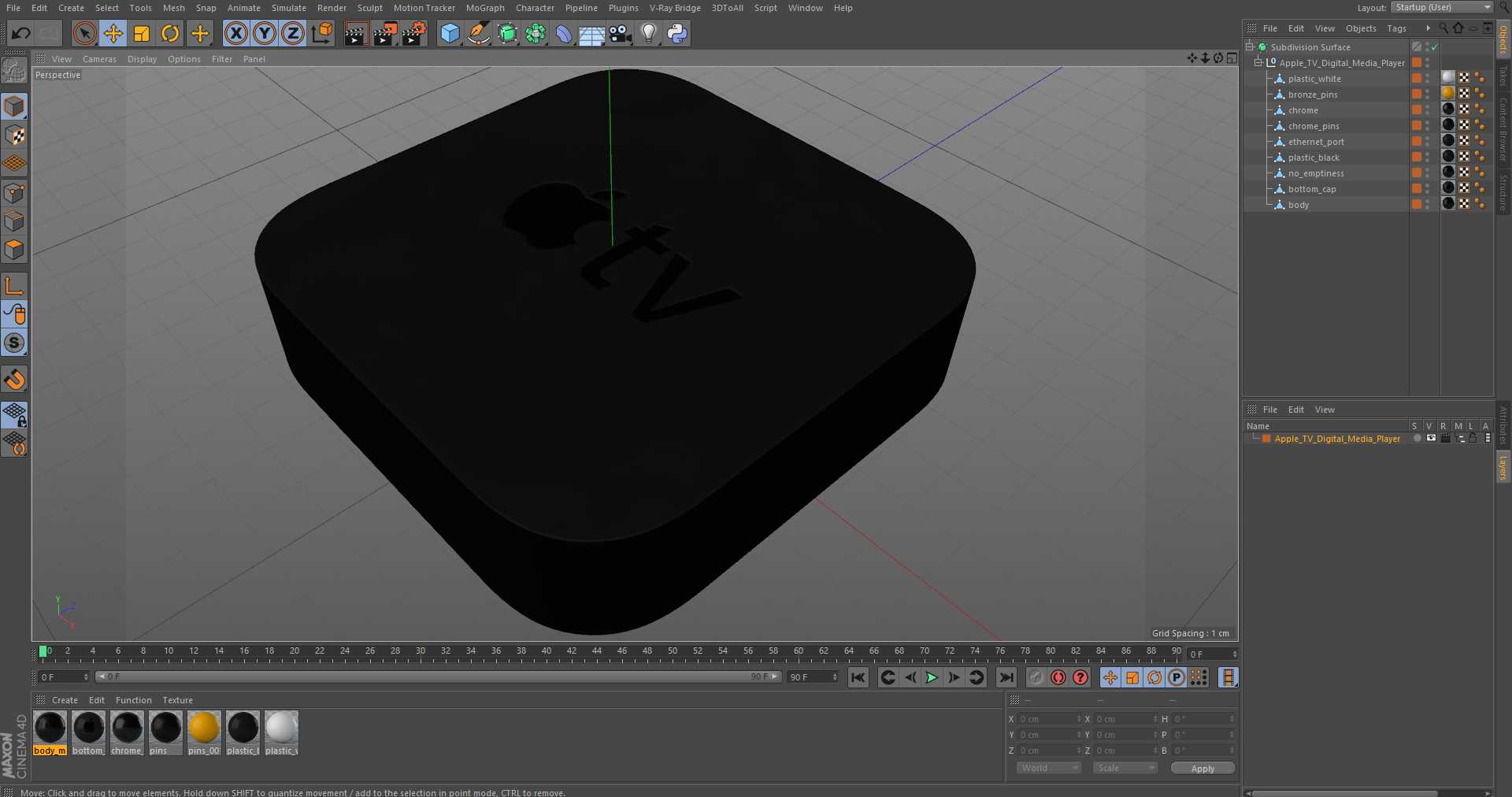Click frame 44 on the timeline
The width and height of the screenshot is (1512, 797).
[x=597, y=653]
